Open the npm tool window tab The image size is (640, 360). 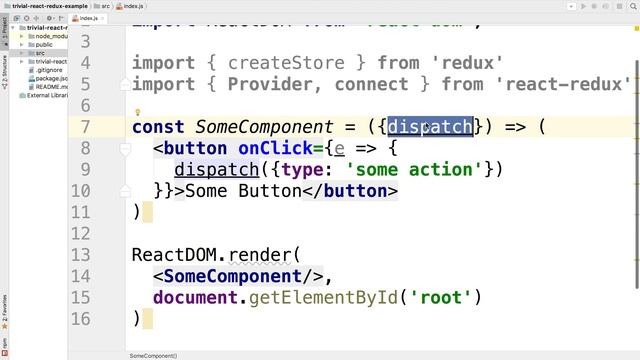coord(4,348)
